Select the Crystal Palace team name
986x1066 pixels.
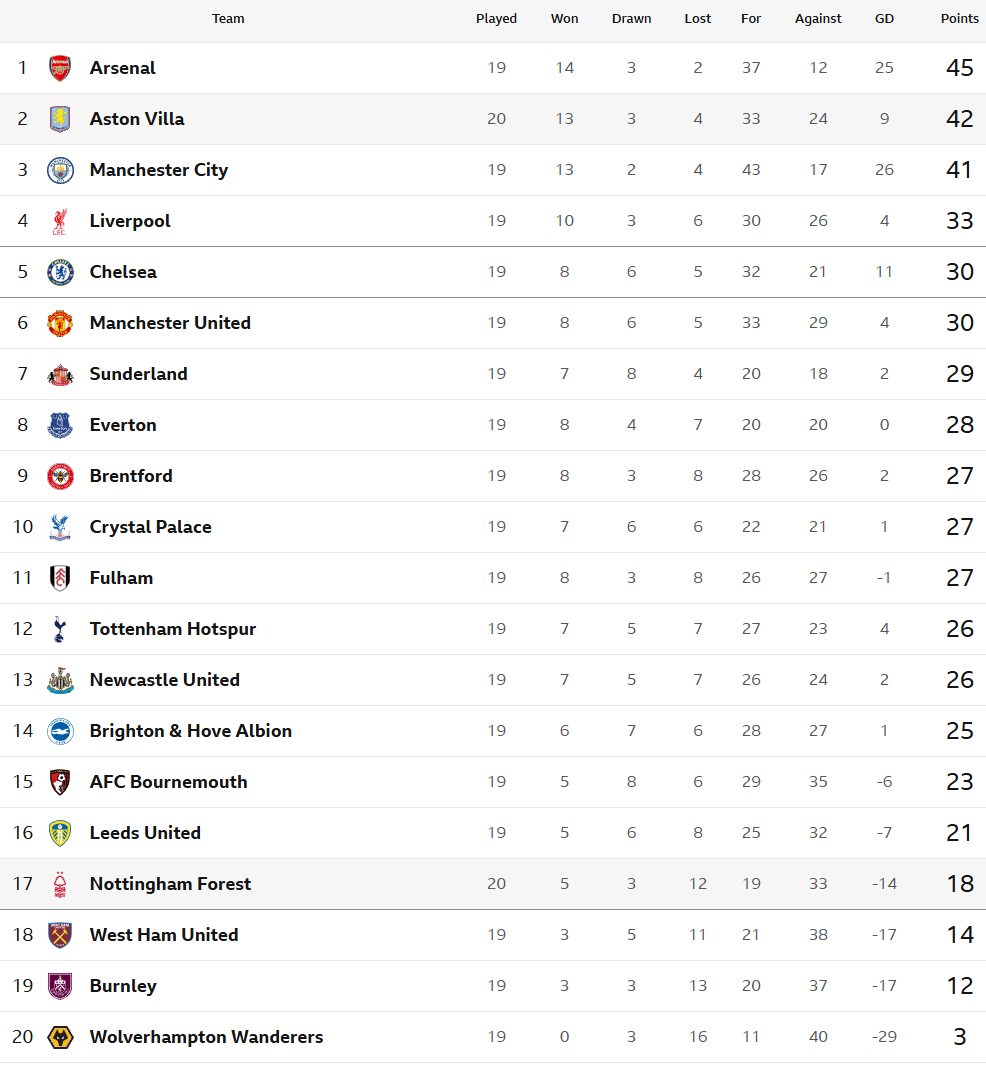point(150,527)
